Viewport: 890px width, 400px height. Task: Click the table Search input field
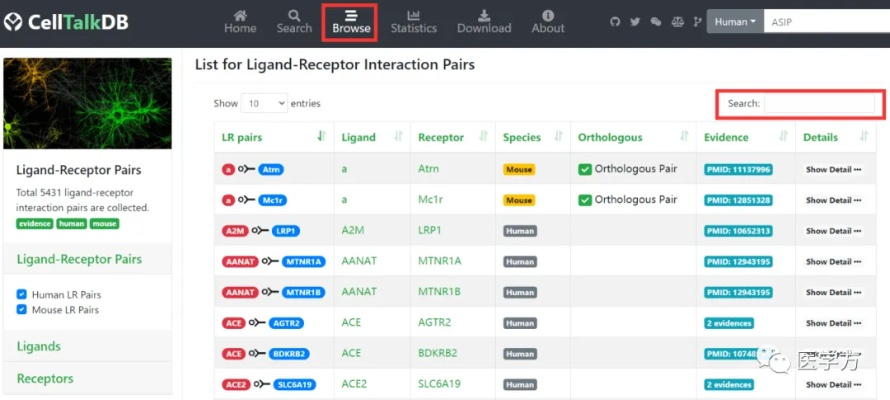coord(818,103)
